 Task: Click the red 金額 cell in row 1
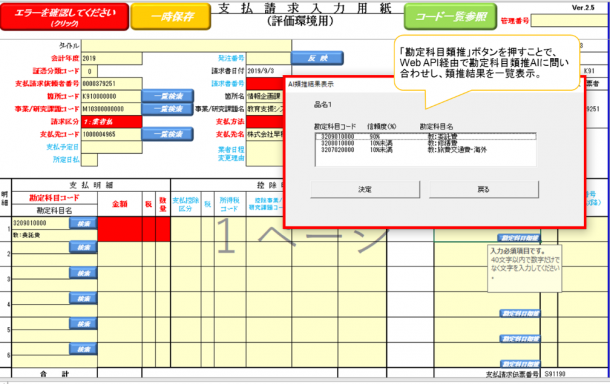(x=120, y=229)
